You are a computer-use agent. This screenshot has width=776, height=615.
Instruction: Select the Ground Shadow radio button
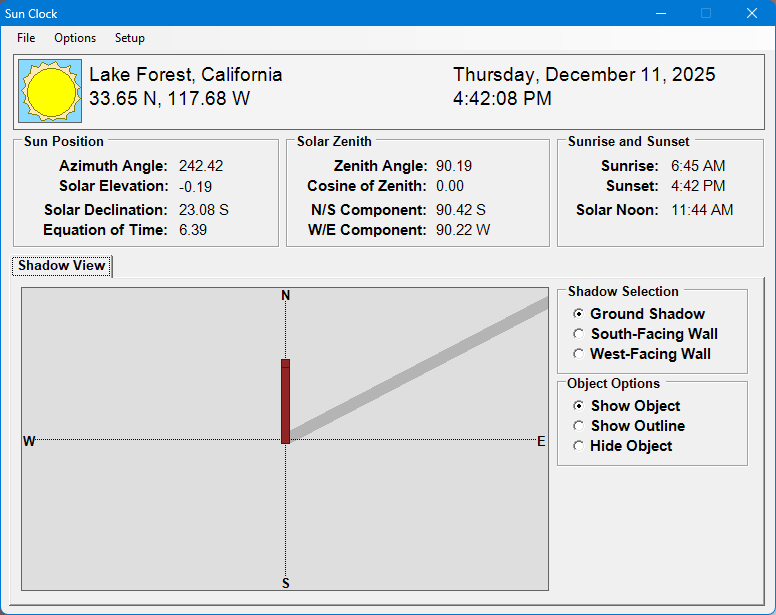pyautogui.click(x=579, y=314)
